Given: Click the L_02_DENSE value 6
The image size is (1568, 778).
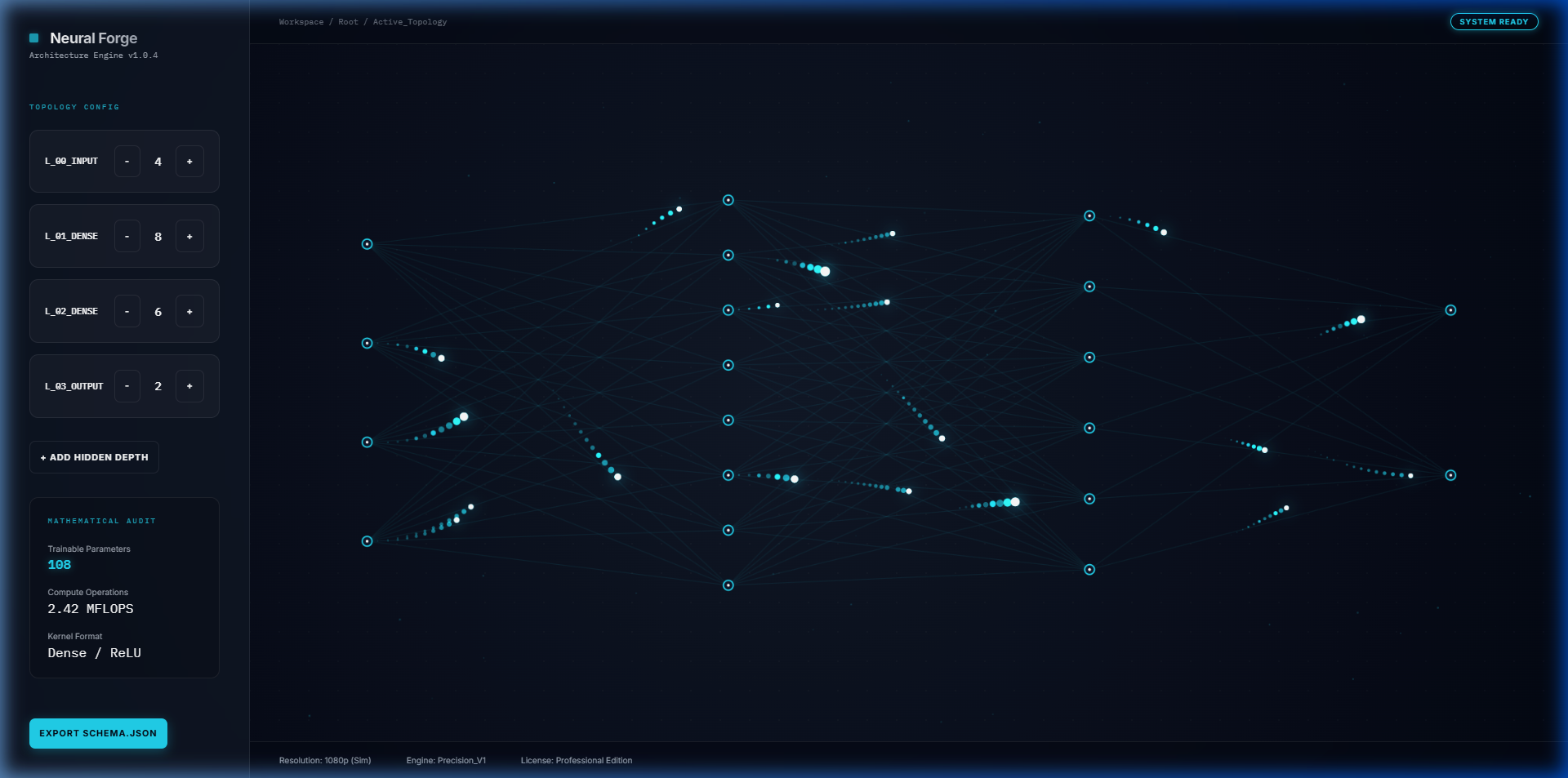Looking at the screenshot, I should 158,312.
